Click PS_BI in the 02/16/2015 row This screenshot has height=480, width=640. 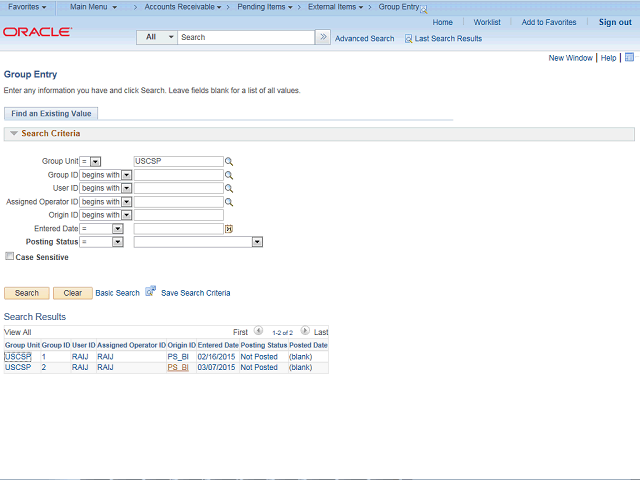tap(178, 357)
